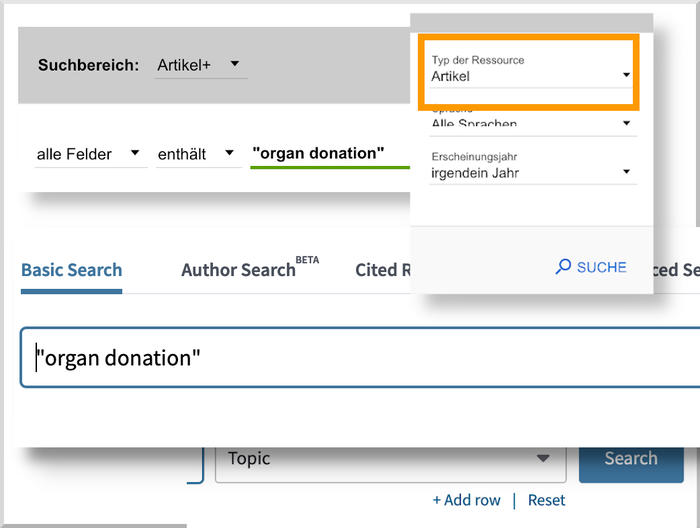The image size is (700, 528).
Task: Open the Typ der Ressource dropdown
Action: coord(530,75)
